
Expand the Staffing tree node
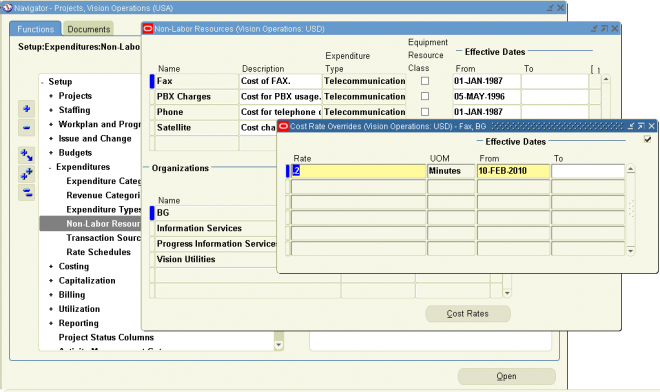pos(51,110)
